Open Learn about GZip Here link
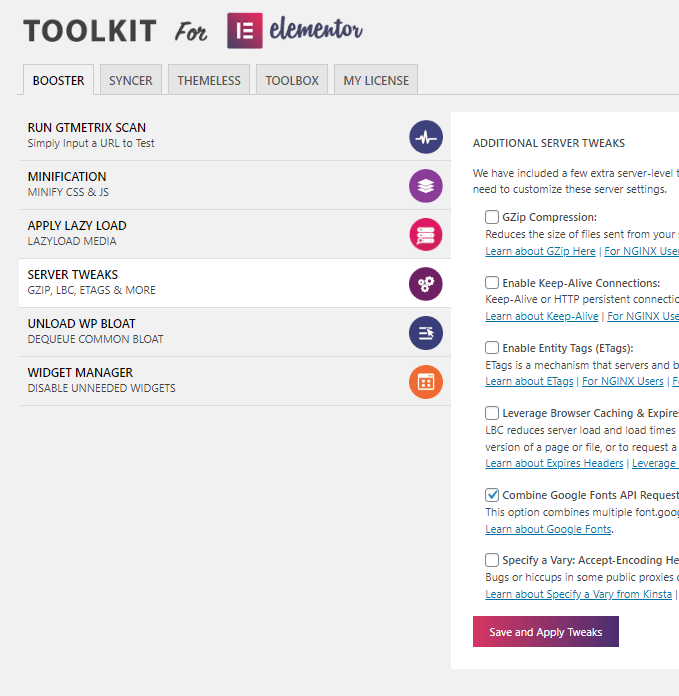The image size is (679, 696). click(x=540, y=251)
